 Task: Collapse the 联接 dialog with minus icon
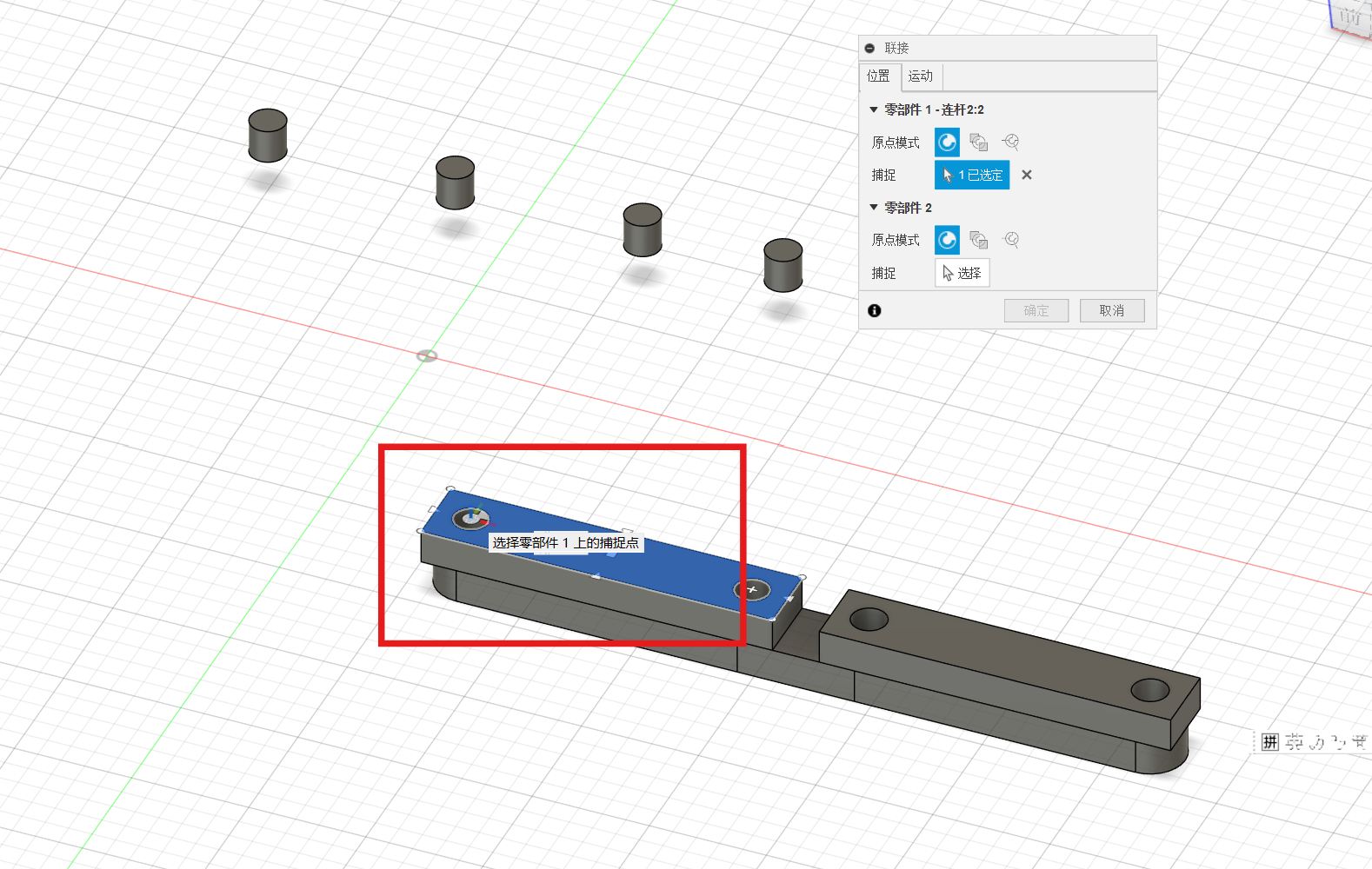(x=869, y=49)
